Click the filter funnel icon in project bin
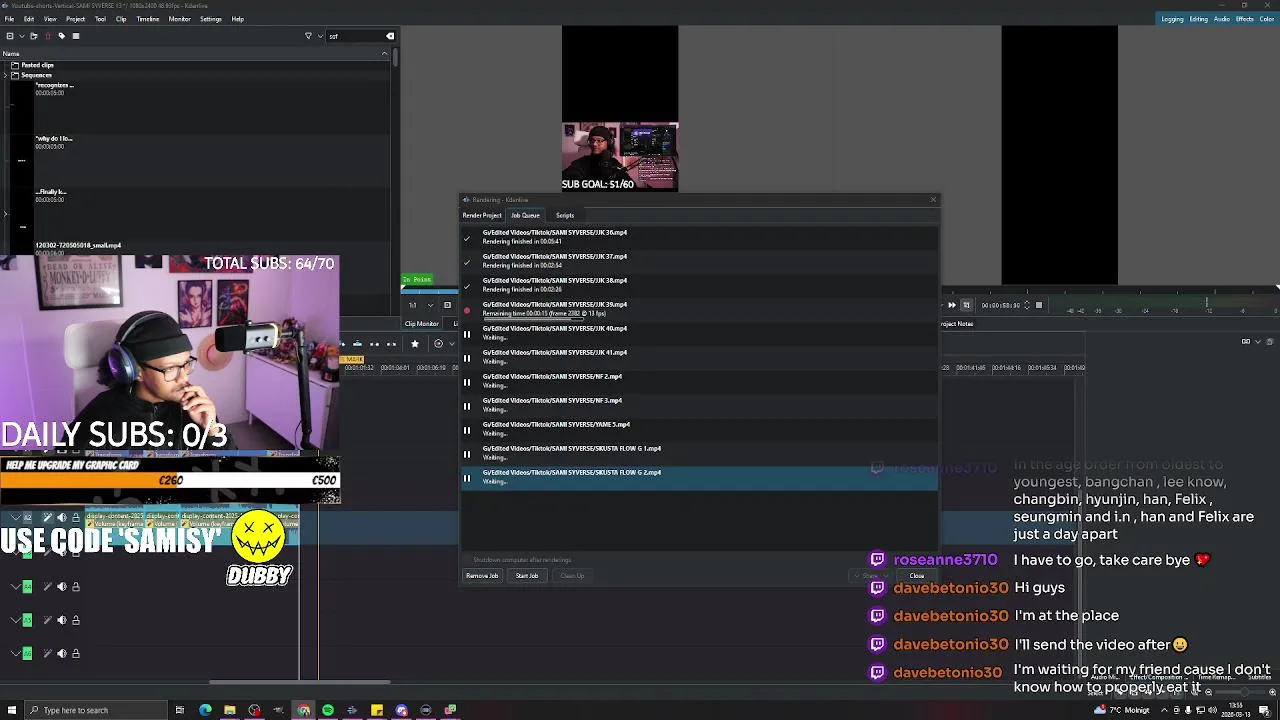 (308, 36)
